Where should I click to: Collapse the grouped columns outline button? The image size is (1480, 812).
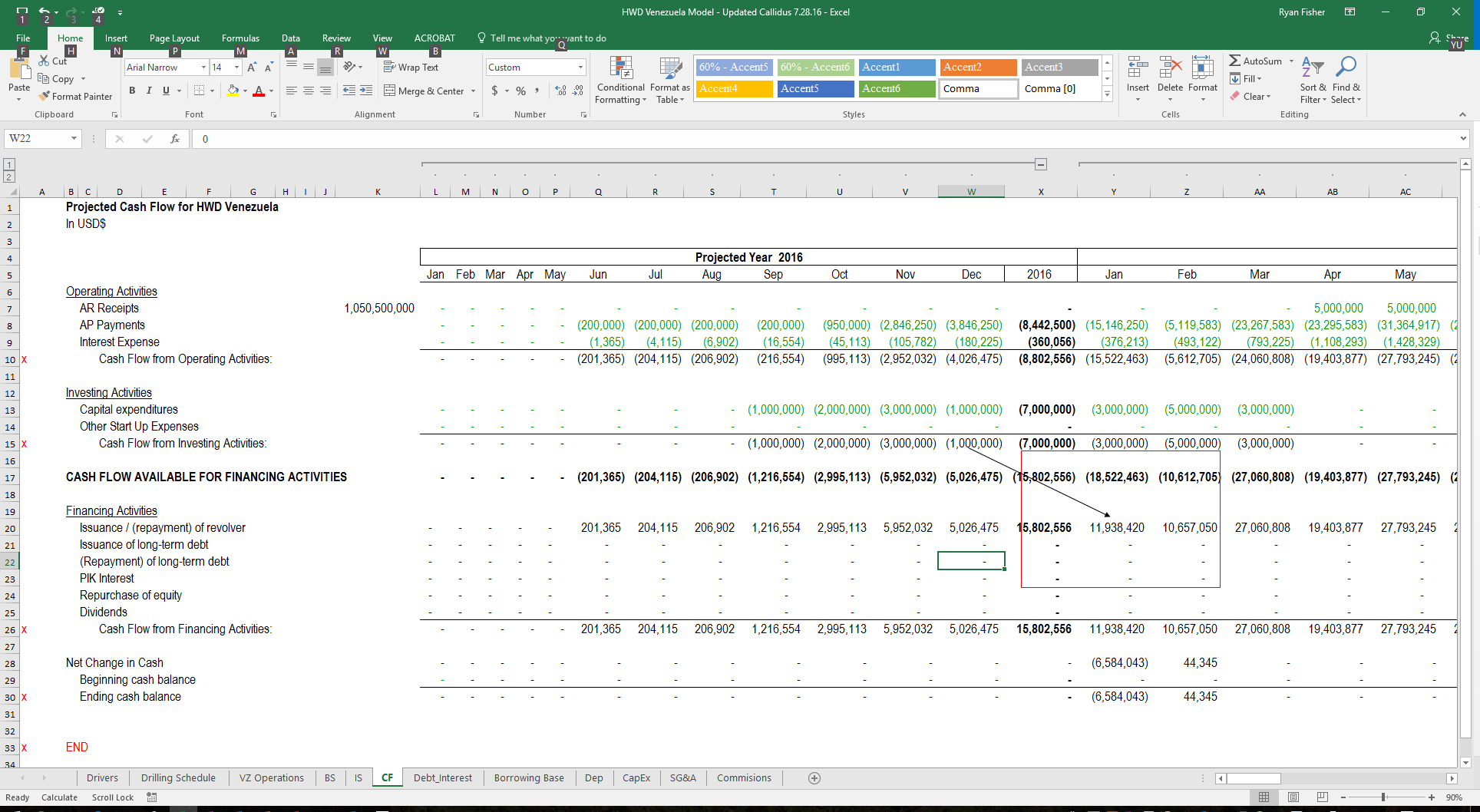(x=1041, y=164)
